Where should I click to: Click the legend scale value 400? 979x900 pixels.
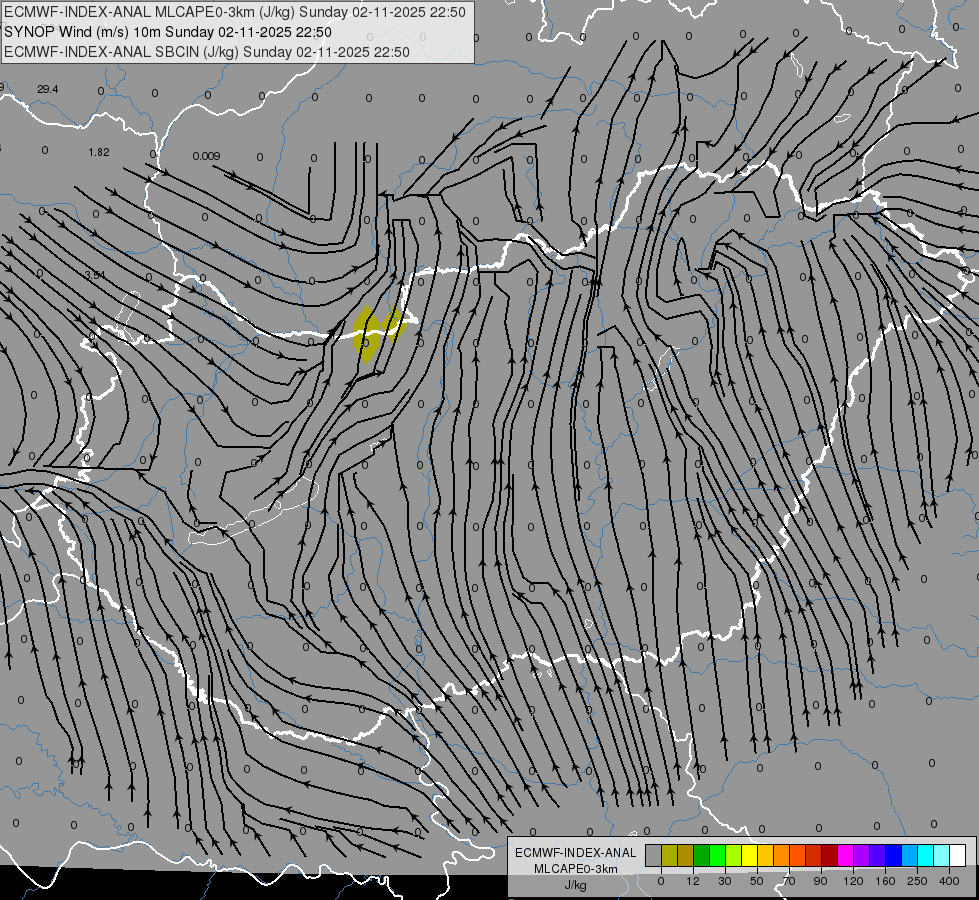949,881
